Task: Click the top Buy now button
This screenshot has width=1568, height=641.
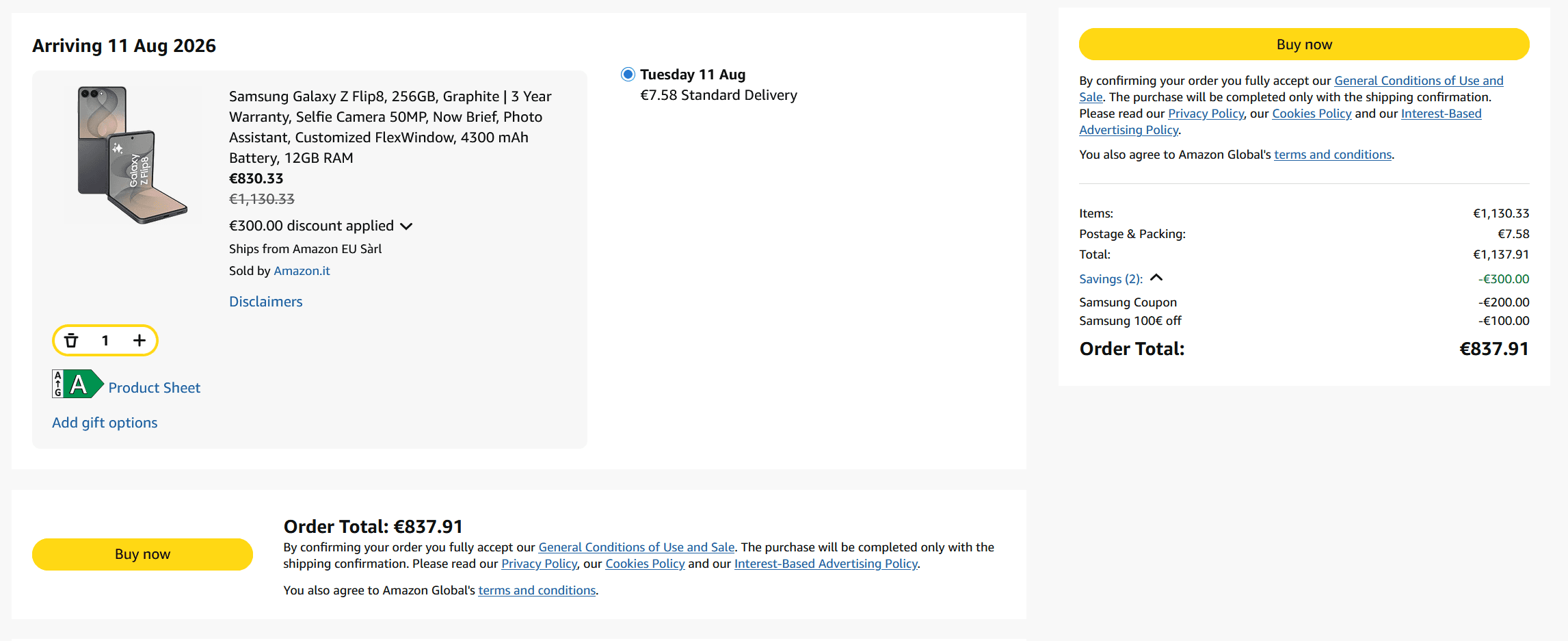Action: (1304, 44)
